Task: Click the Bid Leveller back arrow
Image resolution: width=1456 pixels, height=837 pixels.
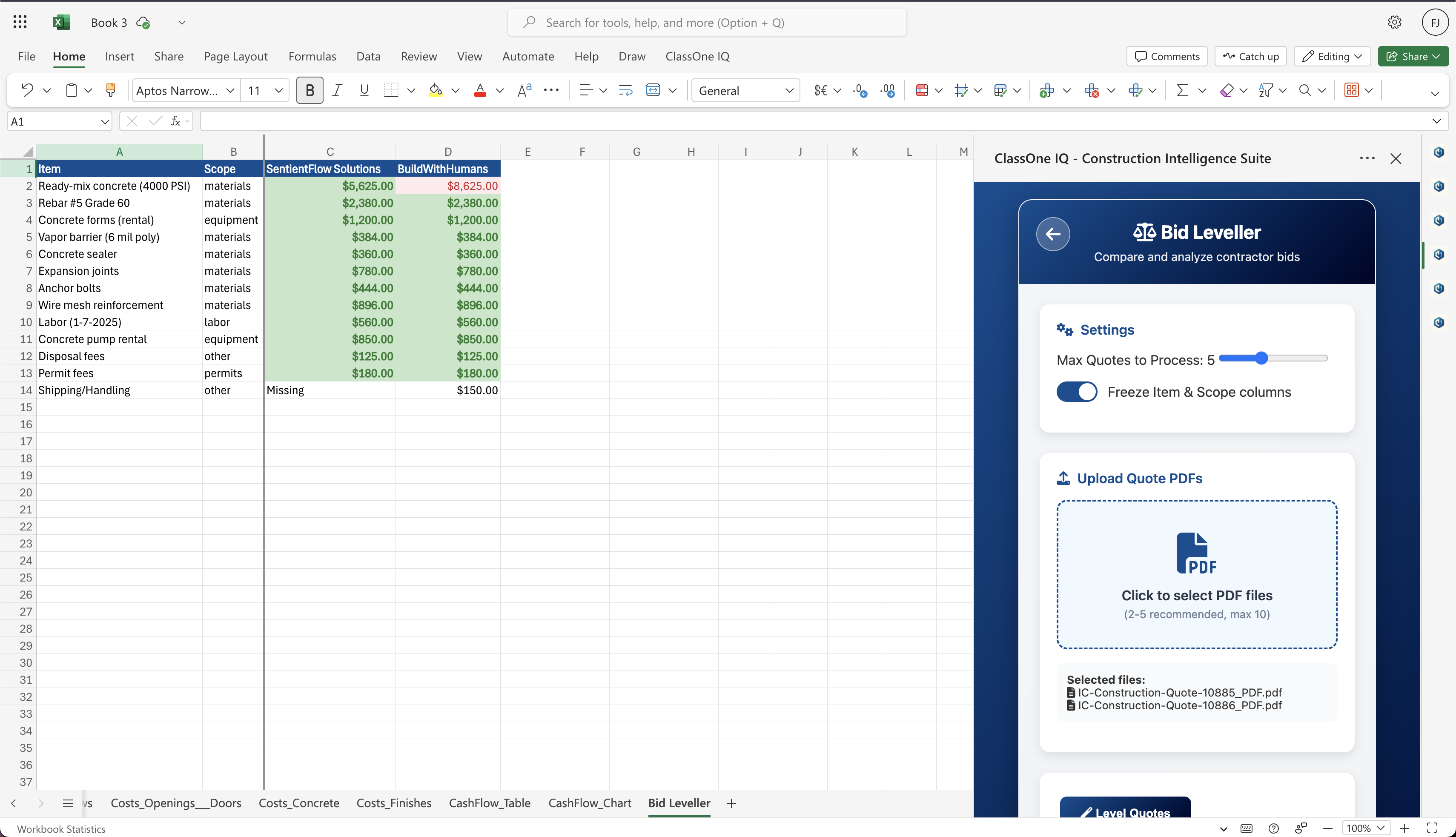Action: 1052,234
